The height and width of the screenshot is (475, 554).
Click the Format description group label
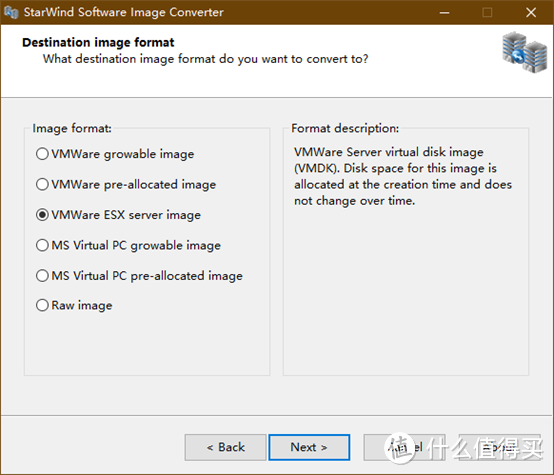tap(345, 128)
